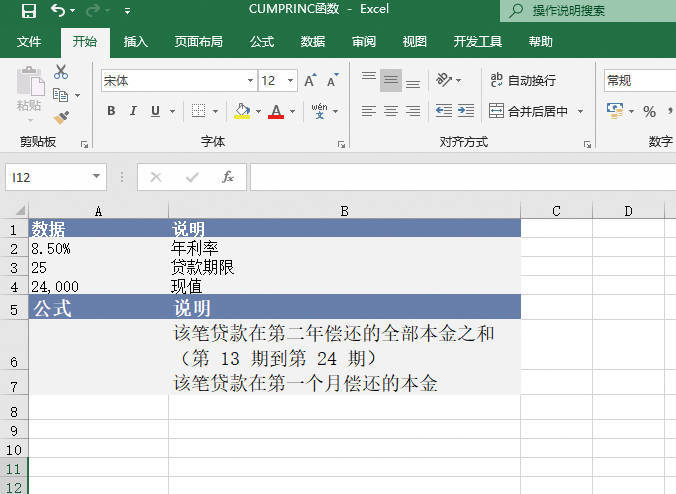Click the 文件 (File) button

click(30, 42)
